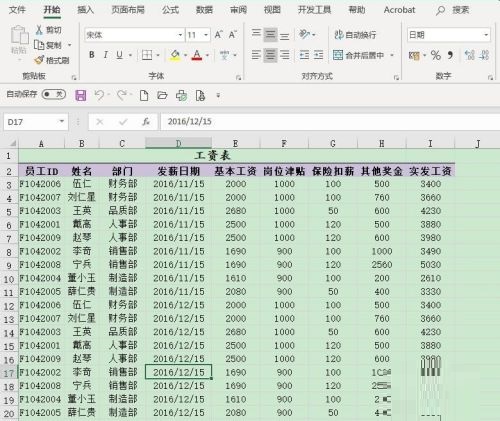Open the font name dropdown
Viewport: 500px width, 421px height.
[x=180, y=35]
